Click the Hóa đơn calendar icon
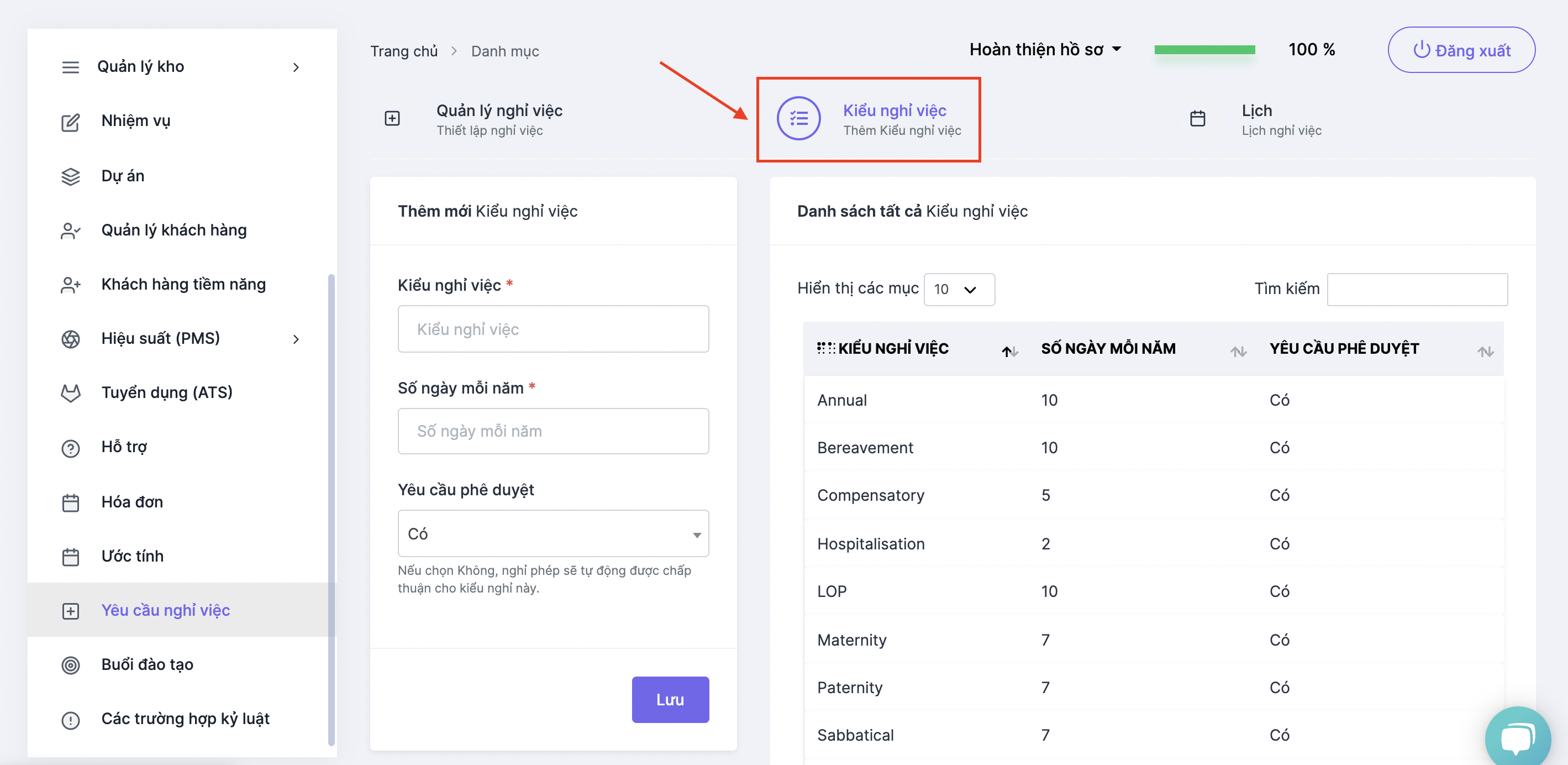Screen dimensions: 1568x765 point(71,503)
